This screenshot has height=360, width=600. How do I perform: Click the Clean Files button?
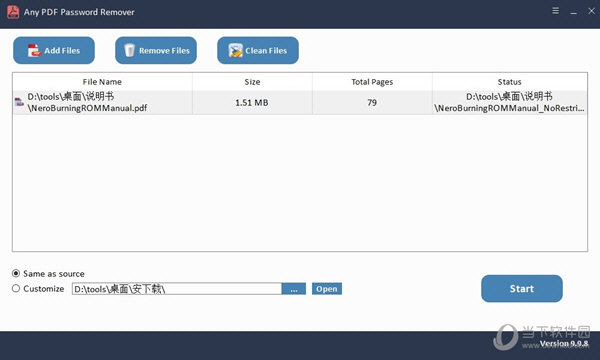coord(258,50)
